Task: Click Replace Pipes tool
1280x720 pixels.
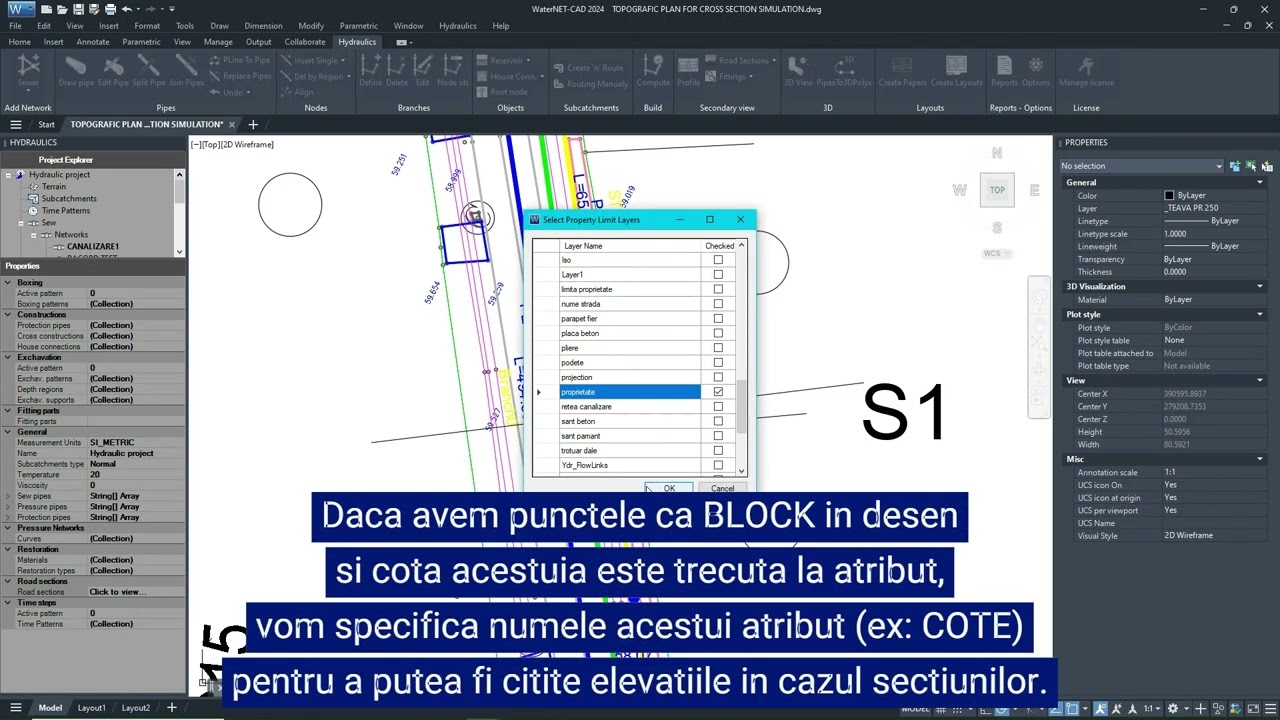Action: click(x=240, y=76)
